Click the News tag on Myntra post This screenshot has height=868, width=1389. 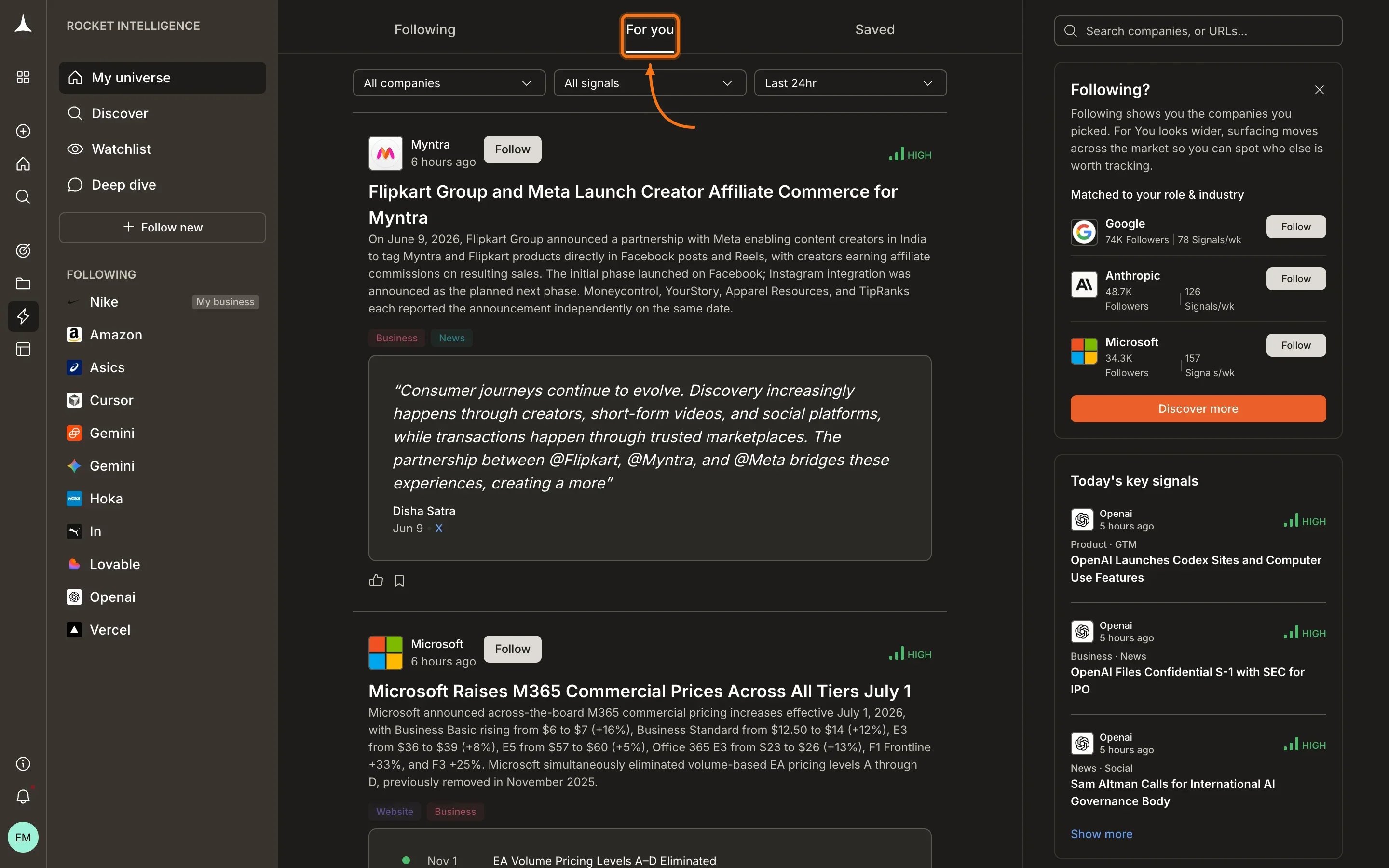click(x=452, y=338)
